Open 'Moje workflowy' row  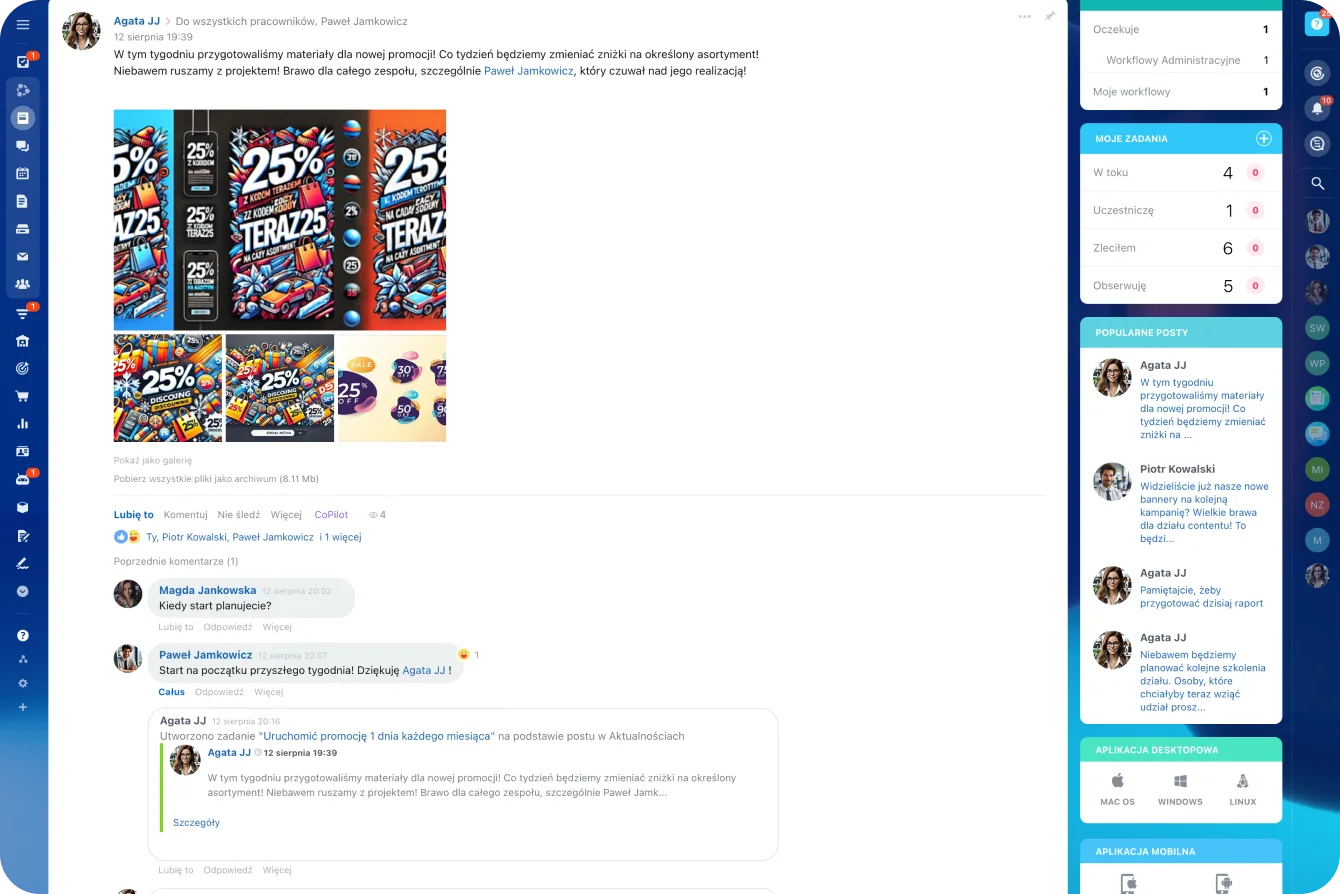point(1181,92)
